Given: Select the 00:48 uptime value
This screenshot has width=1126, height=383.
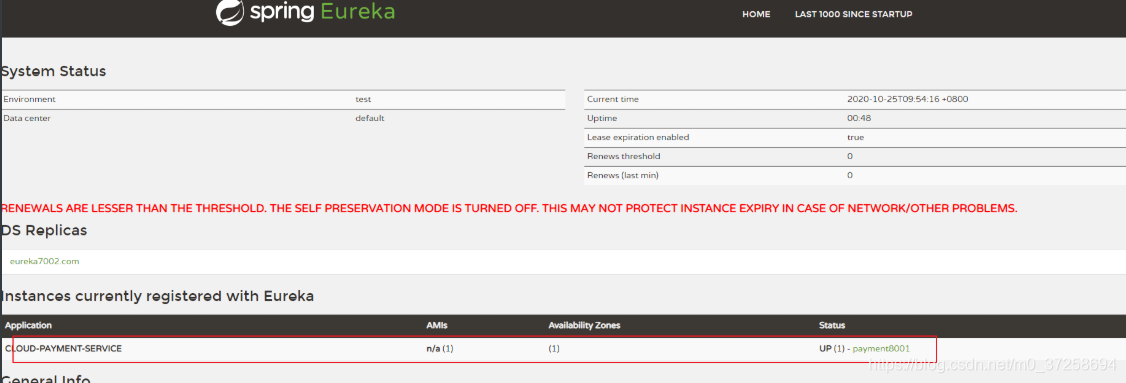Looking at the screenshot, I should (859, 118).
